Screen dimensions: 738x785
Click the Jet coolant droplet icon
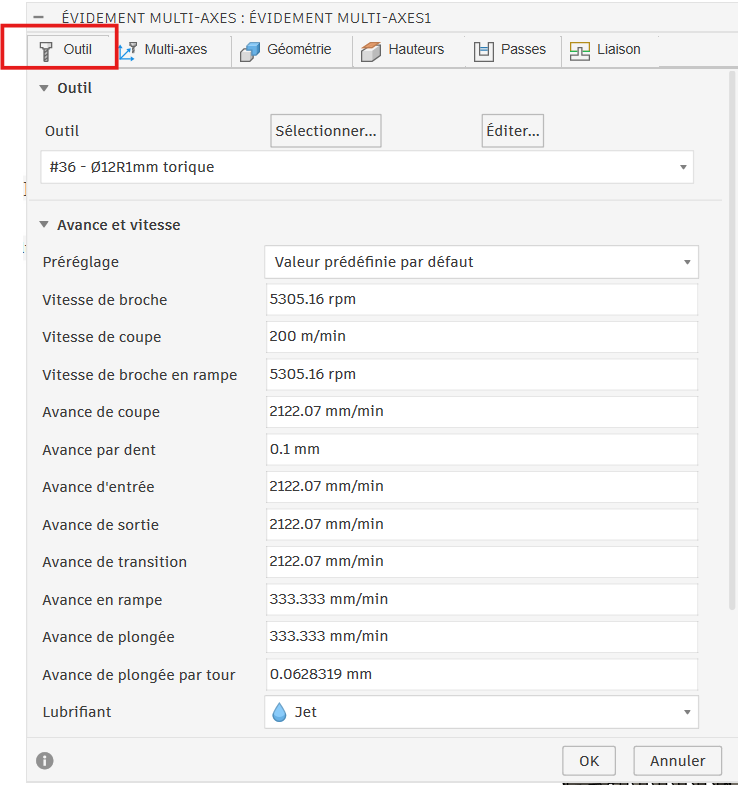[x=280, y=712]
